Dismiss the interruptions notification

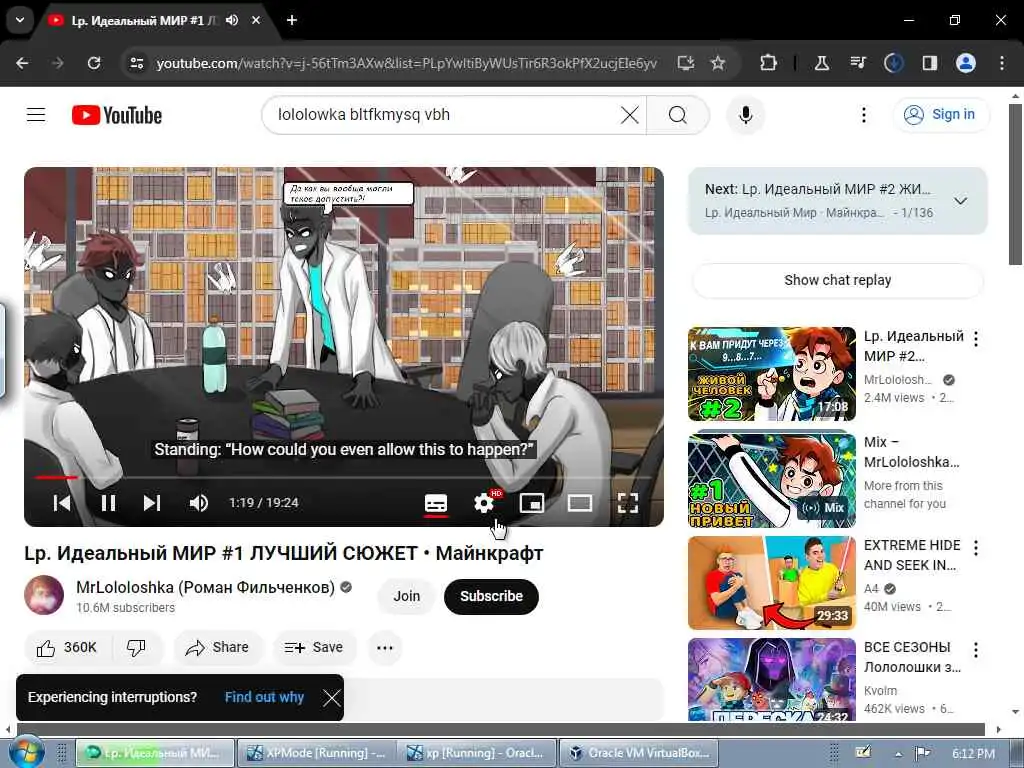(331, 697)
